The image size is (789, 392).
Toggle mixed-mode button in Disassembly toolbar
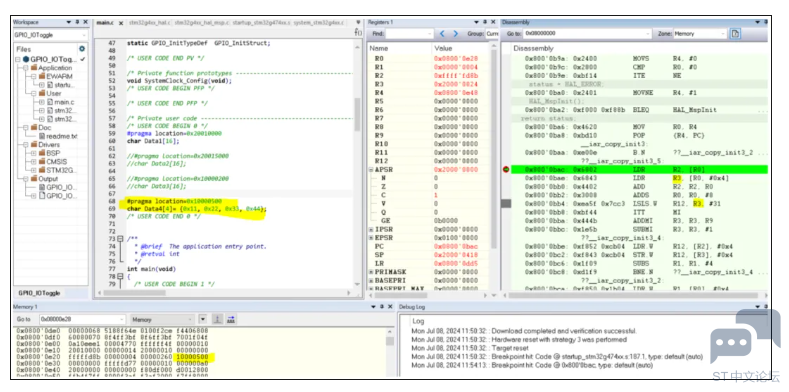[736, 34]
